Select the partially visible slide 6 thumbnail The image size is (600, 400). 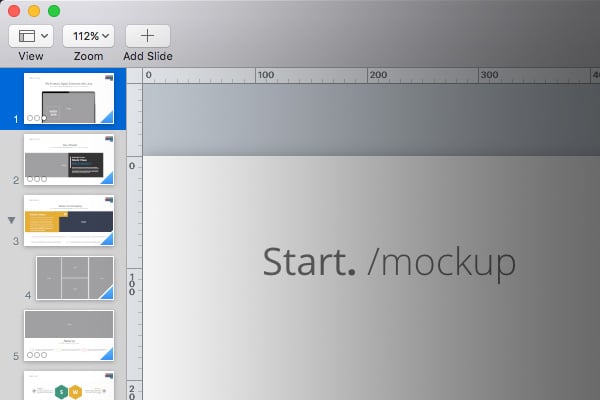coord(69,387)
